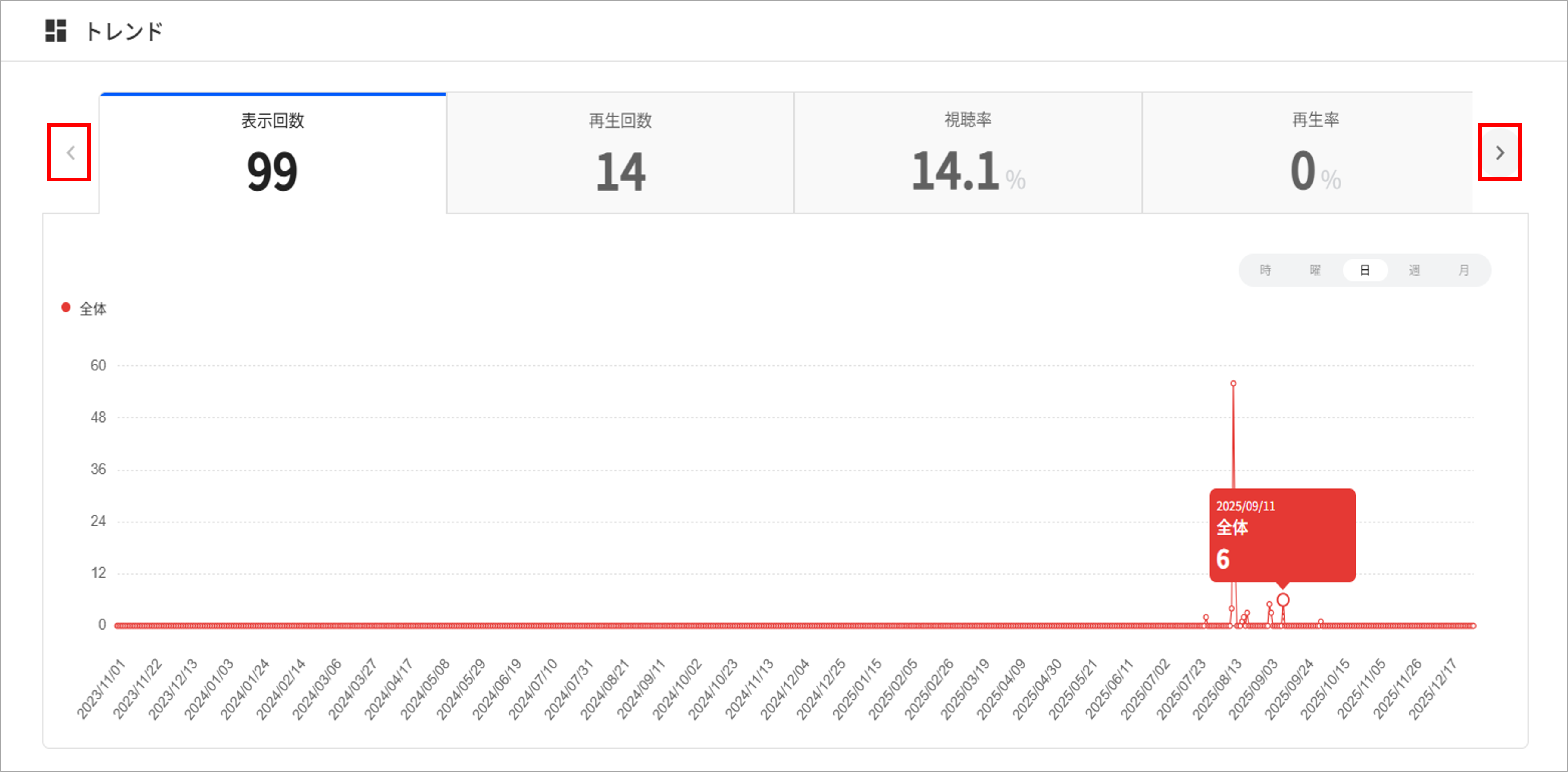This screenshot has height=772, width=1568.
Task: Switch chart view to 週
Action: coord(1415,270)
